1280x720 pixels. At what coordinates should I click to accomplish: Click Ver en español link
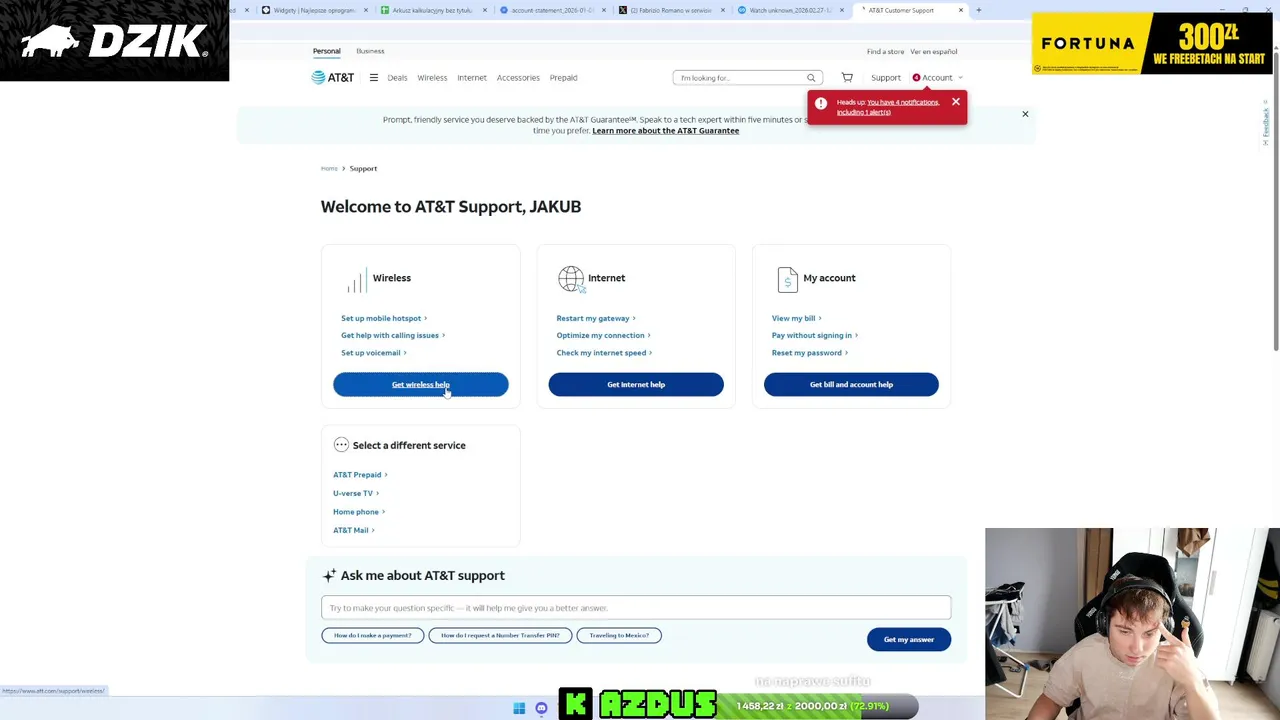coord(934,51)
